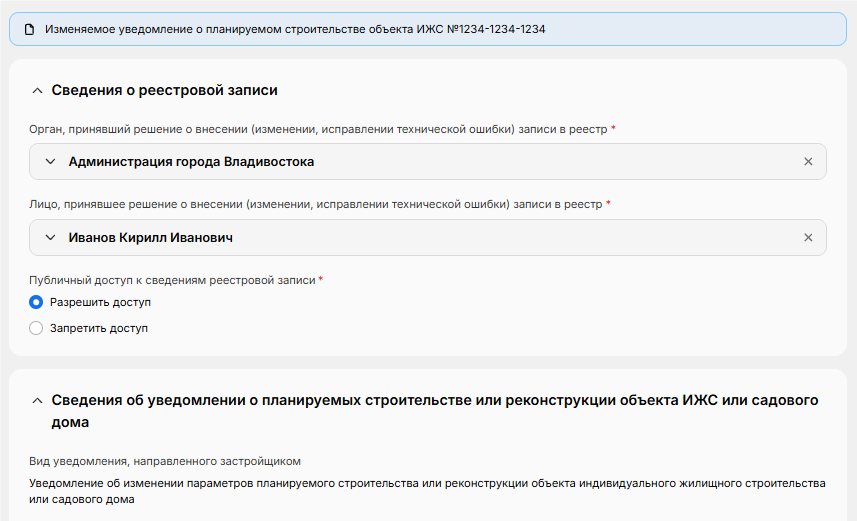Viewport: 857px width, 521px height.
Task: Clear the Администрация города Владивостока selection
Action: [808, 162]
